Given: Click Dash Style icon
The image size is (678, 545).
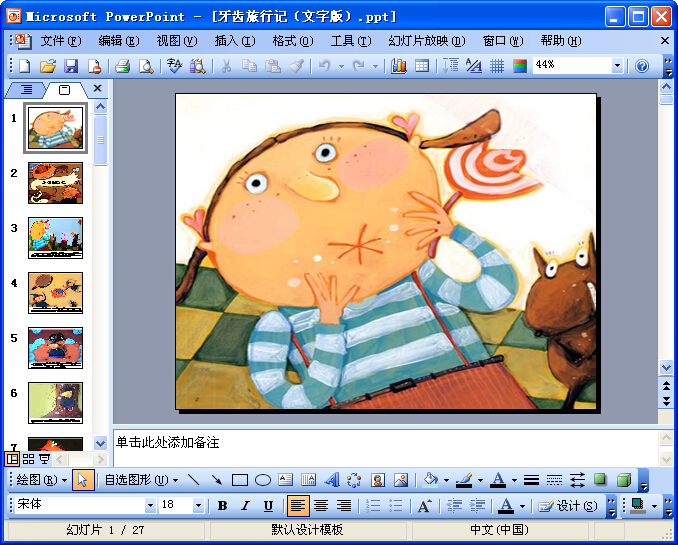Looking at the screenshot, I should 554,480.
